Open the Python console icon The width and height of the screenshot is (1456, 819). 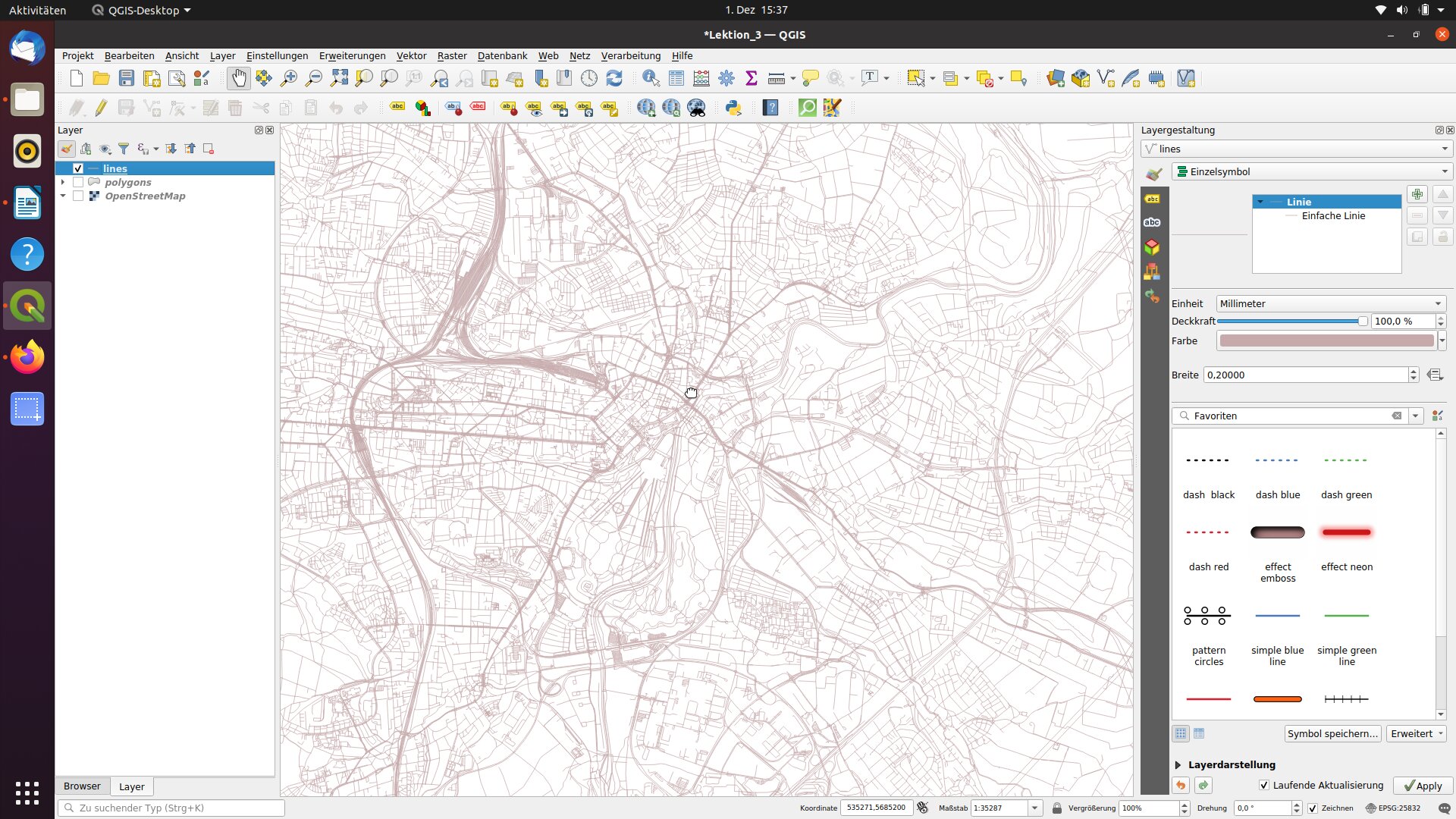point(733,108)
